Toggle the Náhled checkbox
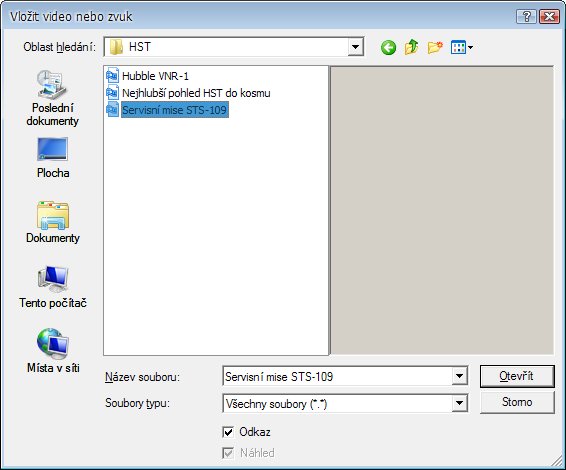This screenshot has height=470, width=566. click(x=228, y=453)
